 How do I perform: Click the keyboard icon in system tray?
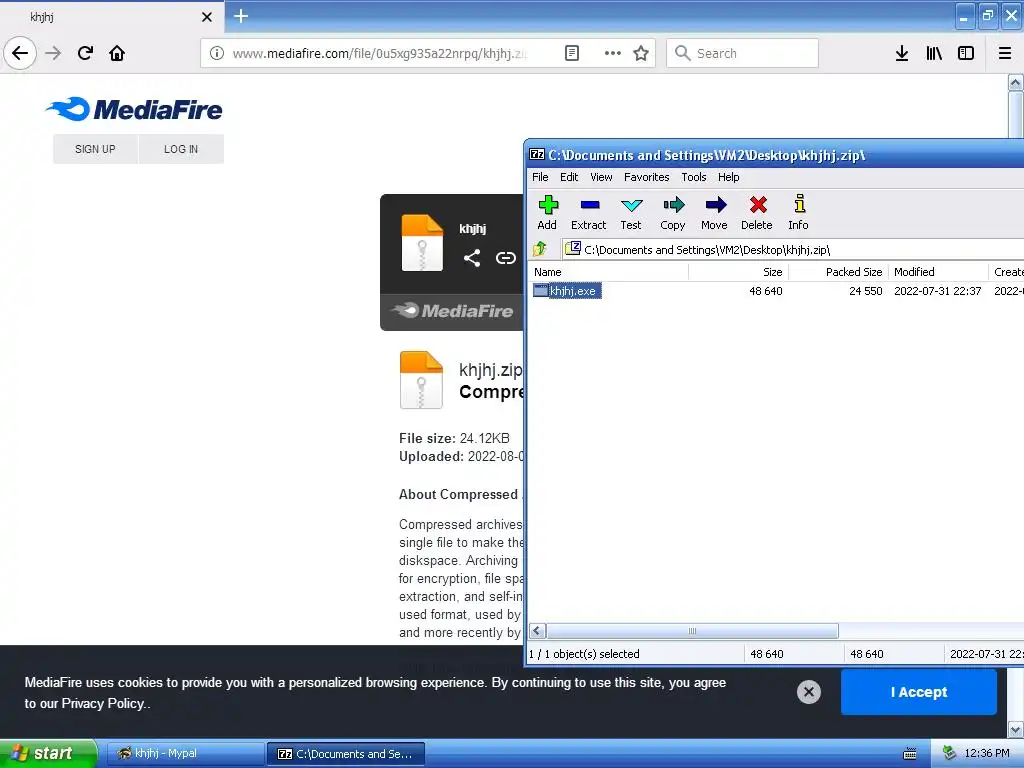tap(910, 754)
